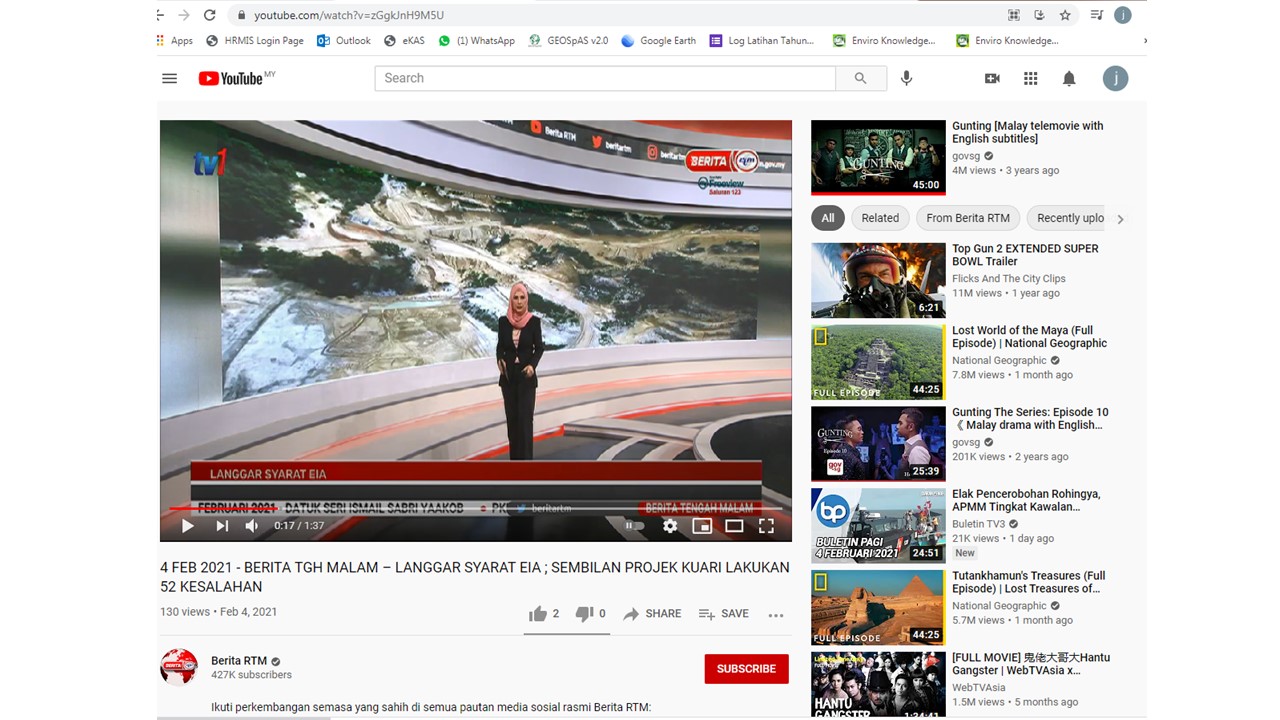This screenshot has height=720, width=1280.
Task: Open the Log Latihan Tahun bookmark
Action: (762, 41)
